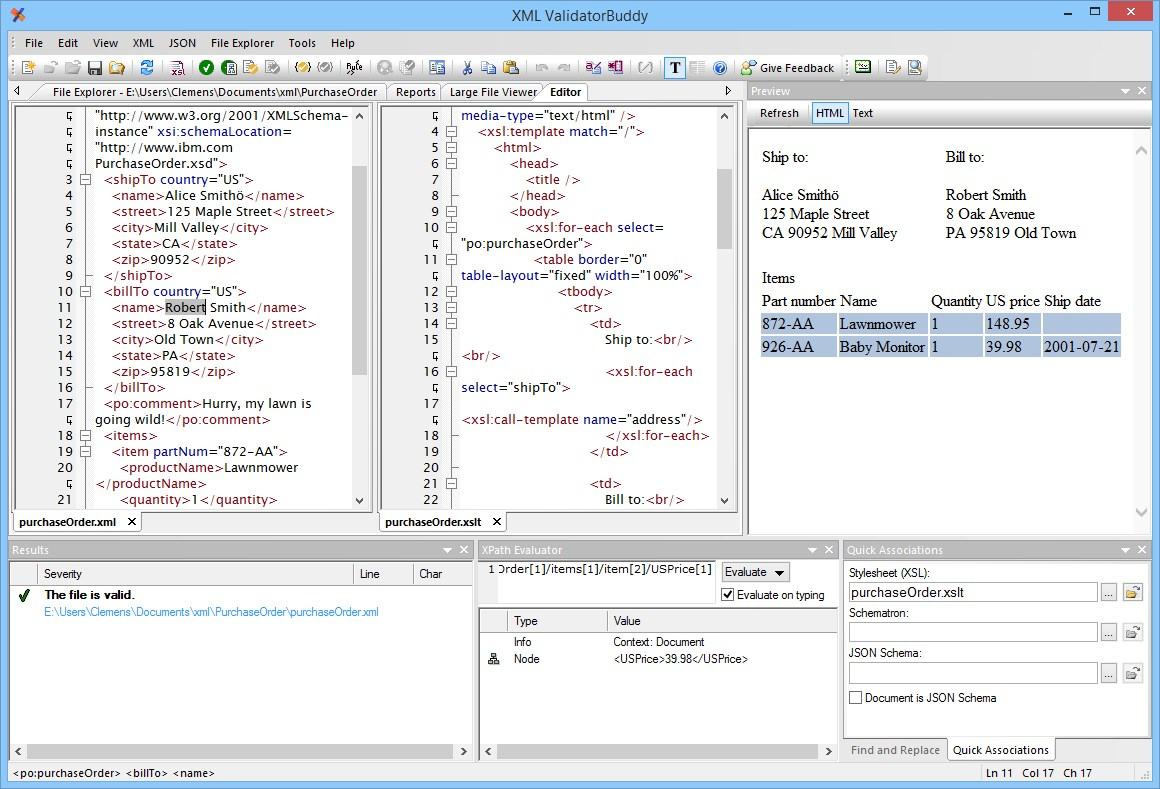The height and width of the screenshot is (789, 1160).
Task: Click the Save floppy disk icon
Action: click(x=95, y=68)
